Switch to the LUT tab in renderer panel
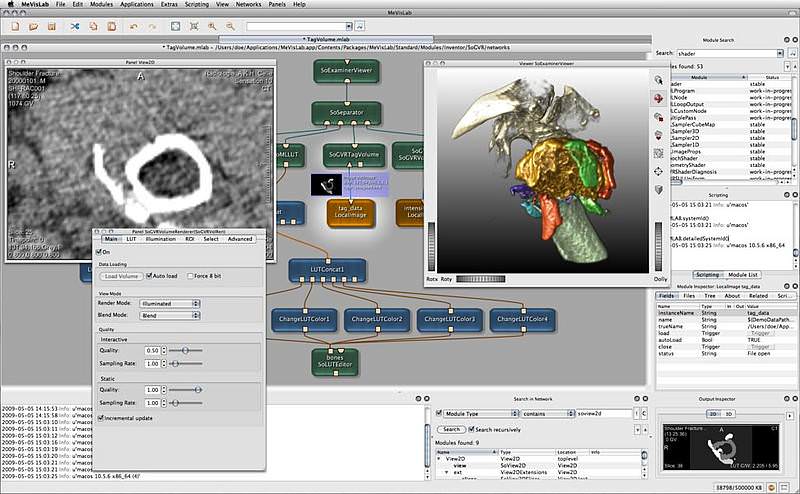The height and width of the screenshot is (494, 800). coord(131,239)
